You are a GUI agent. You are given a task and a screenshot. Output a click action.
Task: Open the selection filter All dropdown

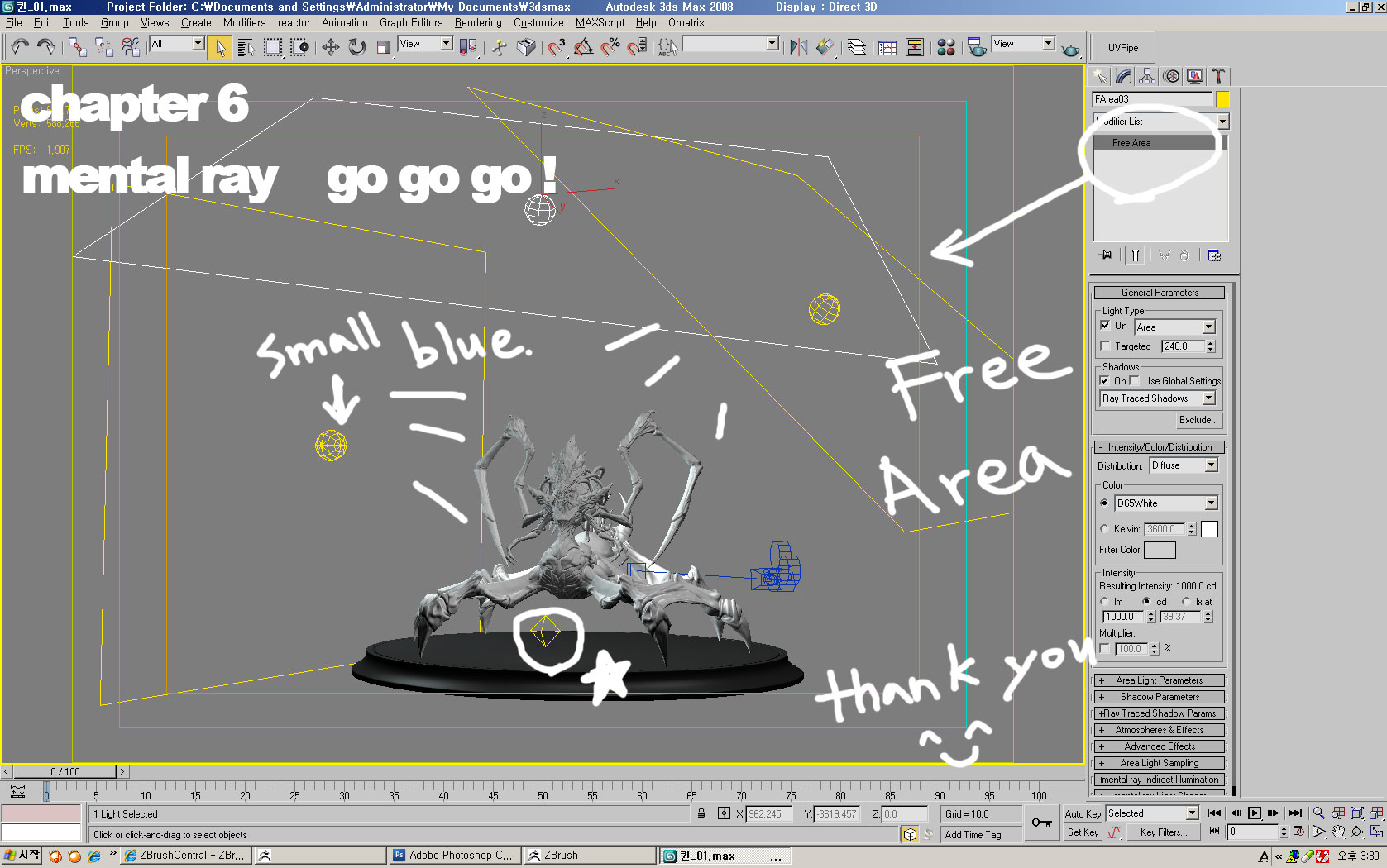coord(177,44)
